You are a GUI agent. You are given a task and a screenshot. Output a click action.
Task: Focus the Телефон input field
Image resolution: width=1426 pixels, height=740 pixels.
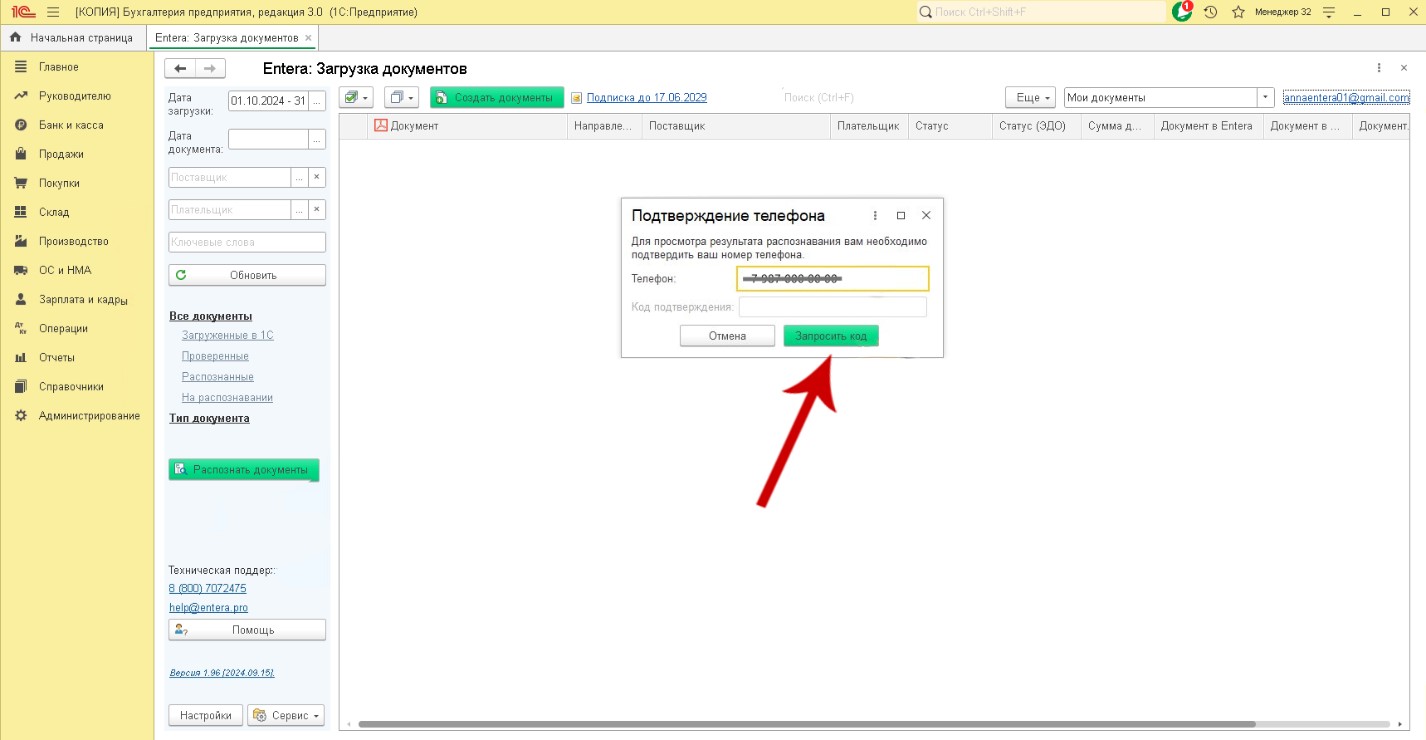pyautogui.click(x=833, y=278)
